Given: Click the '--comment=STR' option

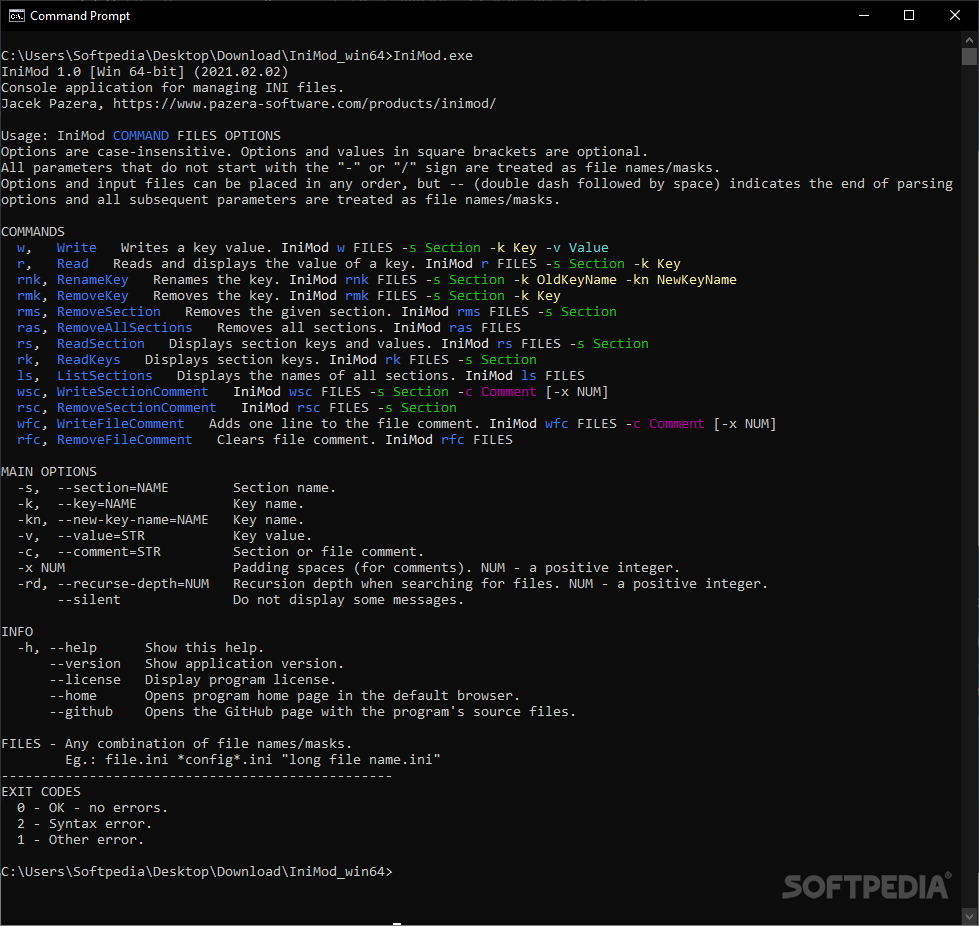Looking at the screenshot, I should click(109, 552).
